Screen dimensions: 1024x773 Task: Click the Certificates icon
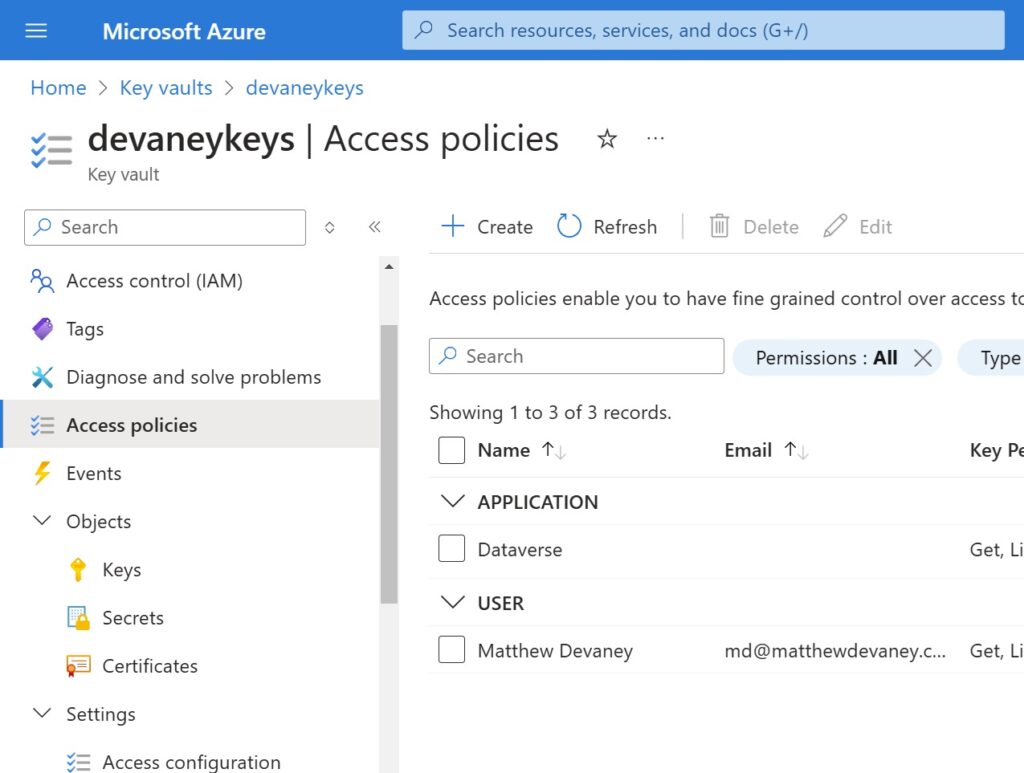tap(78, 666)
